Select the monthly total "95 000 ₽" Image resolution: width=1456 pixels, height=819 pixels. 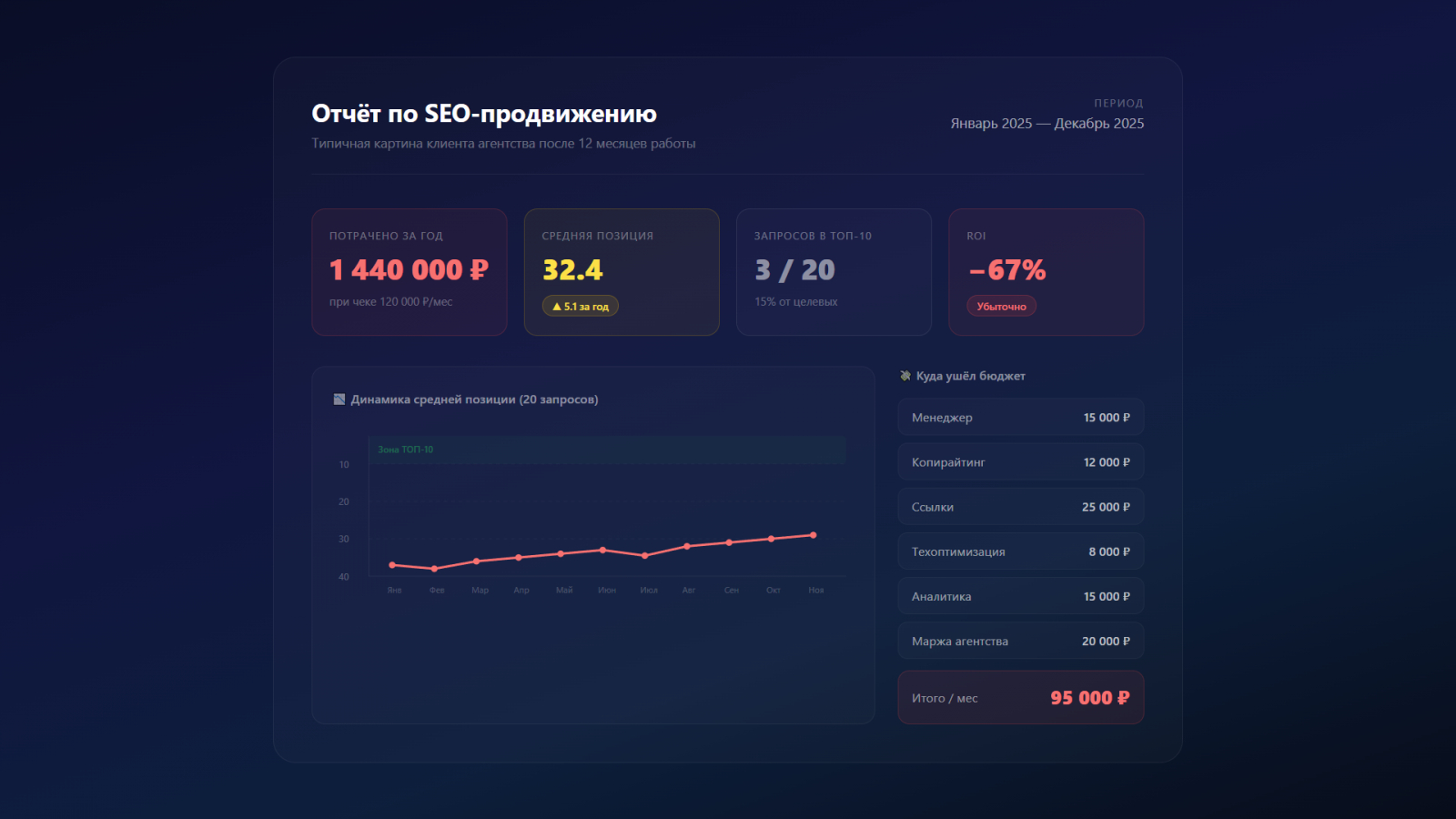click(1090, 698)
